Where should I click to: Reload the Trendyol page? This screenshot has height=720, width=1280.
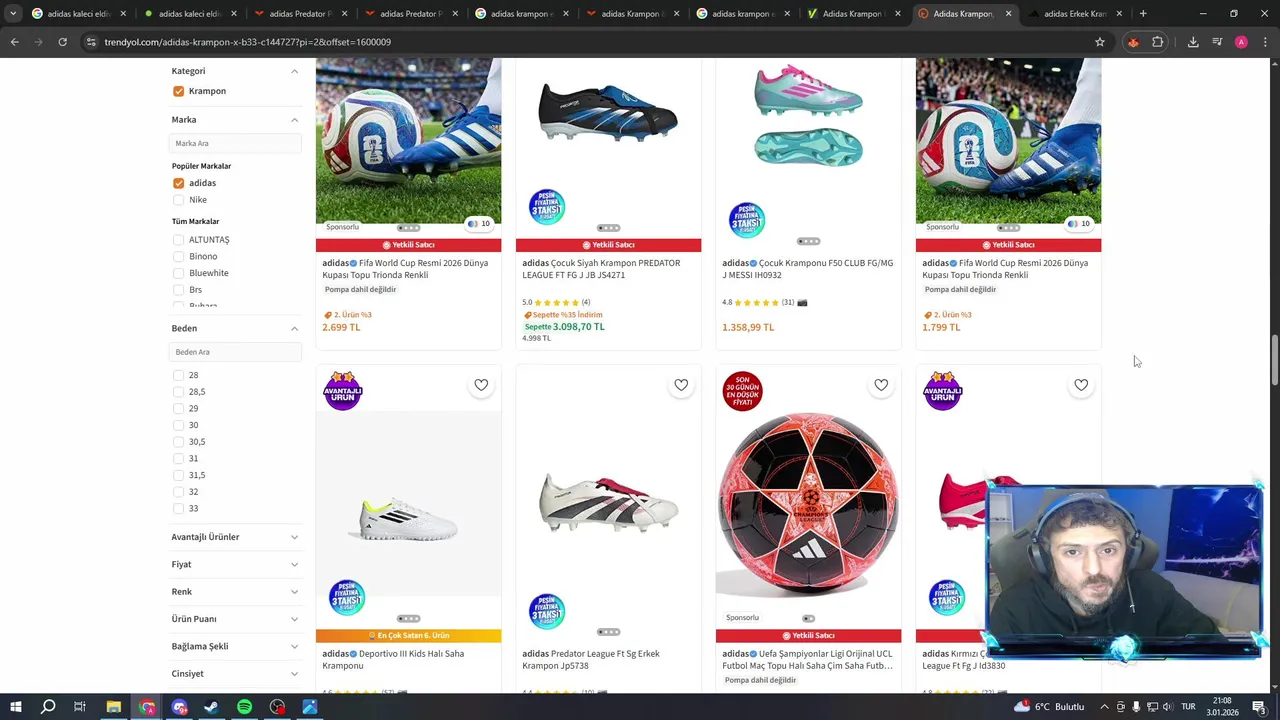(x=62, y=42)
